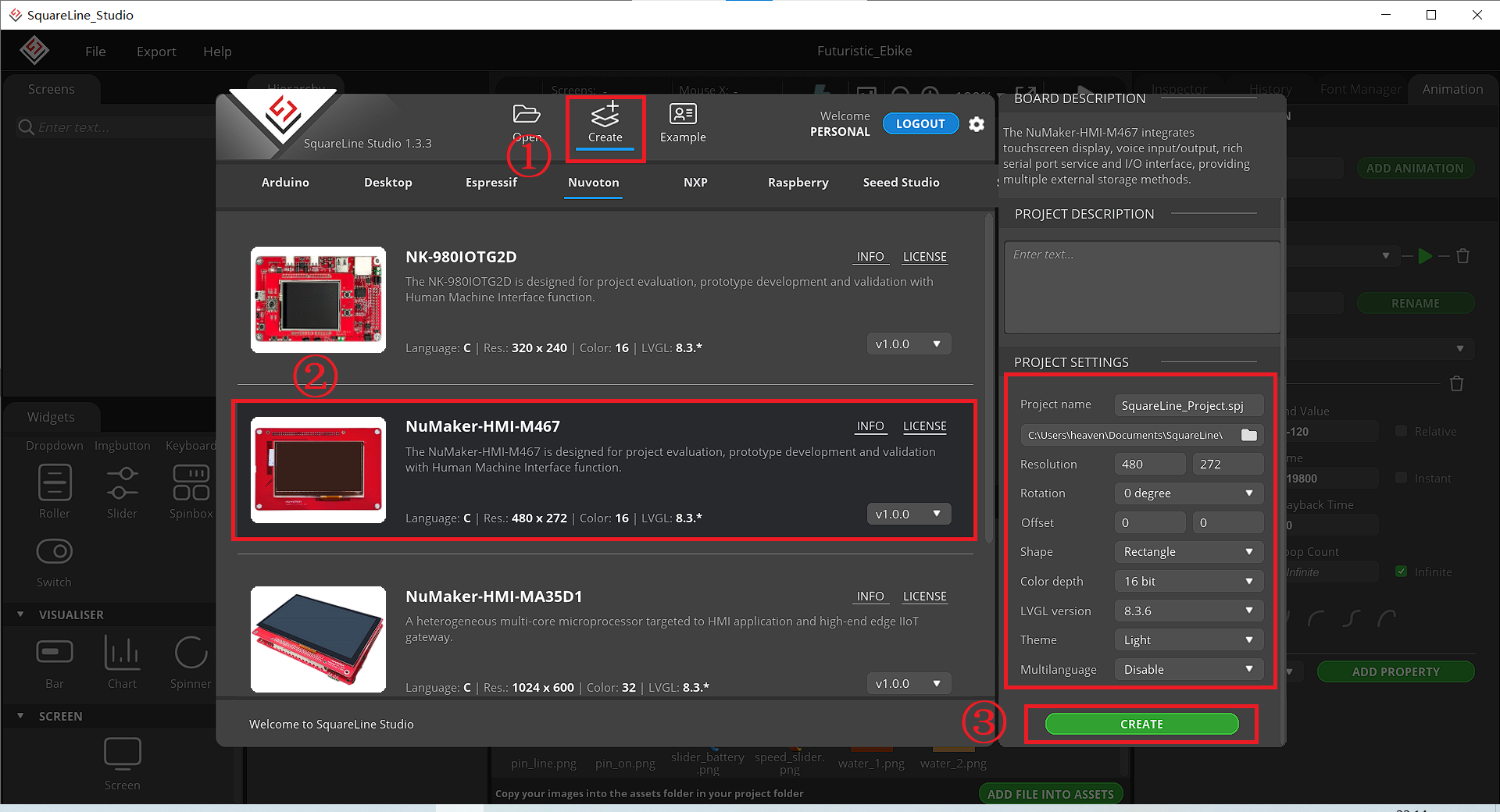Toggle the Infinite checkbox
Viewport: 1500px width, 812px height.
1402,572
